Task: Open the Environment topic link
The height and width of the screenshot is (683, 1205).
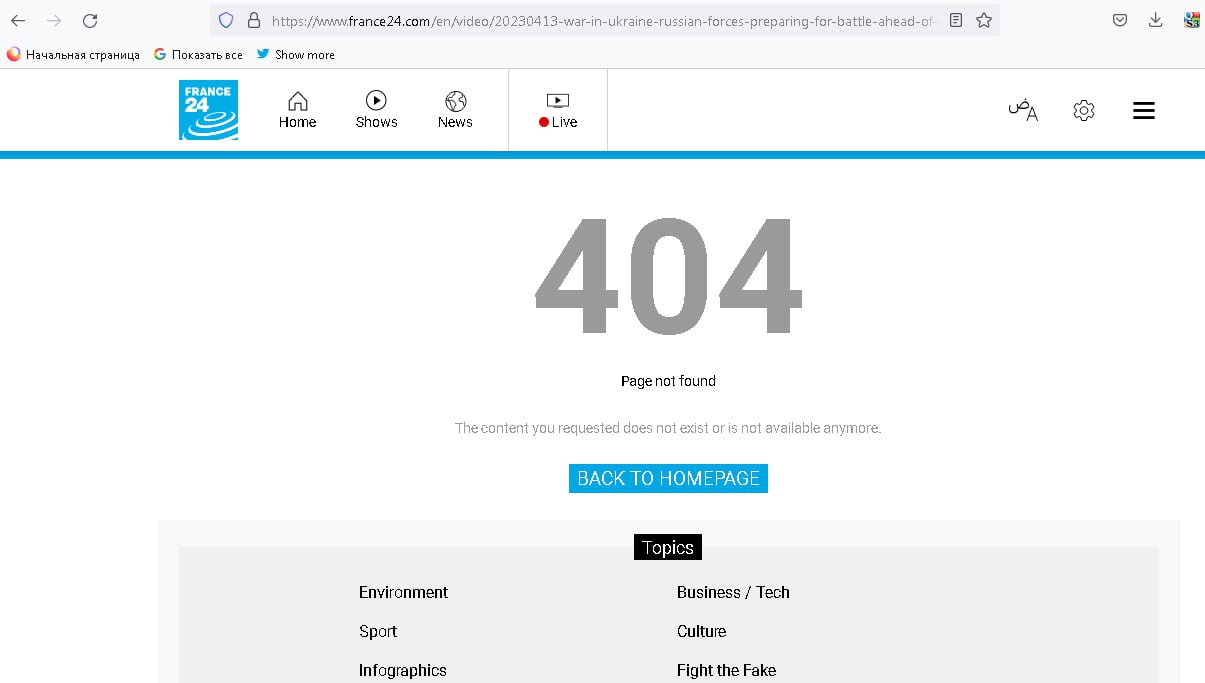Action: [x=403, y=592]
